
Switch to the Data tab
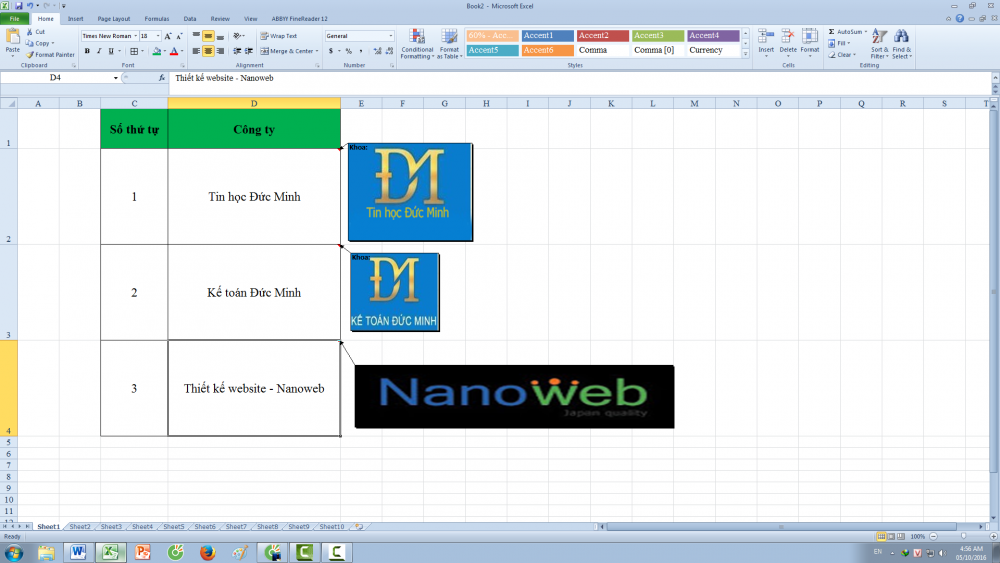click(189, 19)
